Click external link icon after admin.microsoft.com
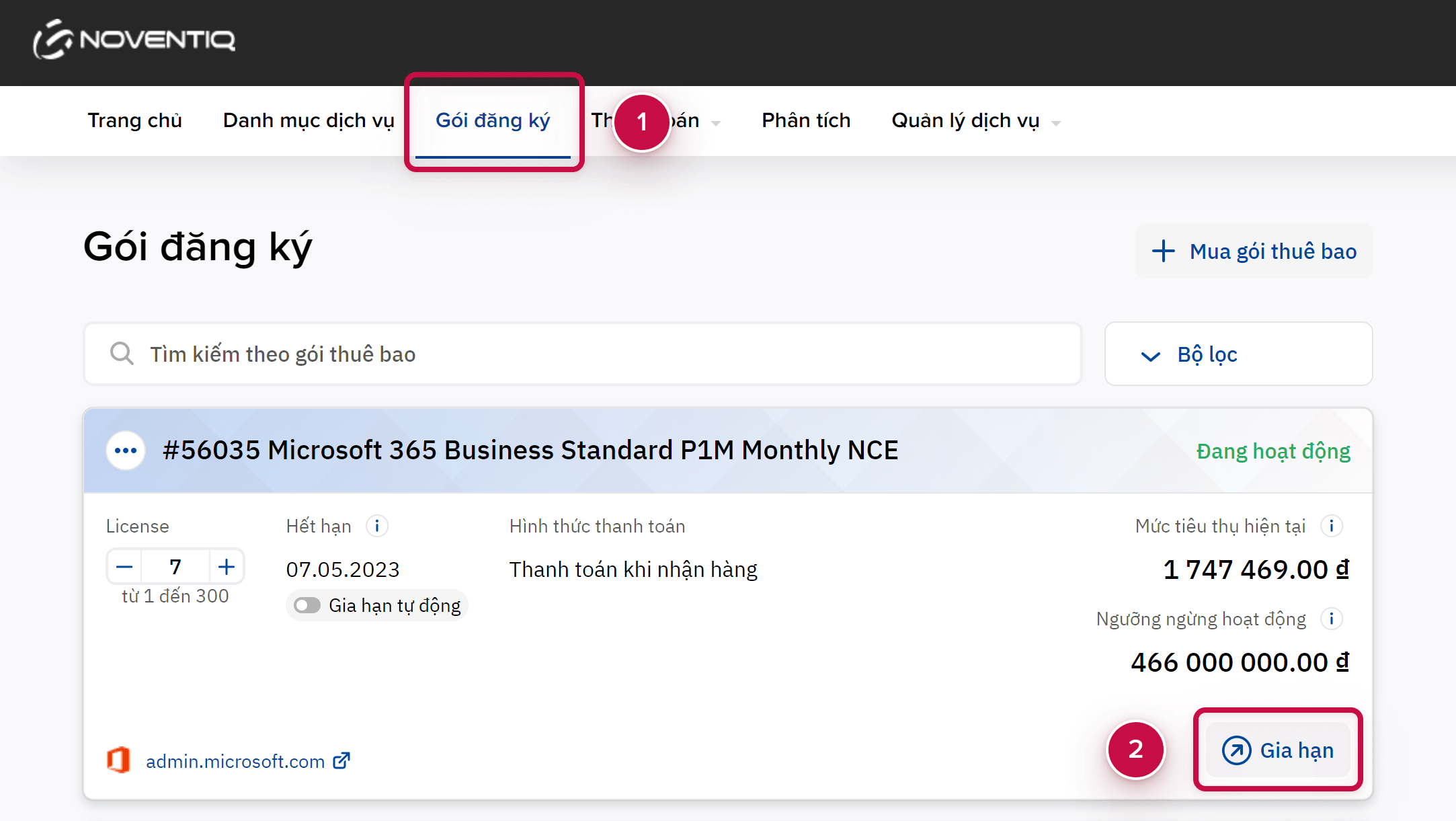 coord(341,760)
